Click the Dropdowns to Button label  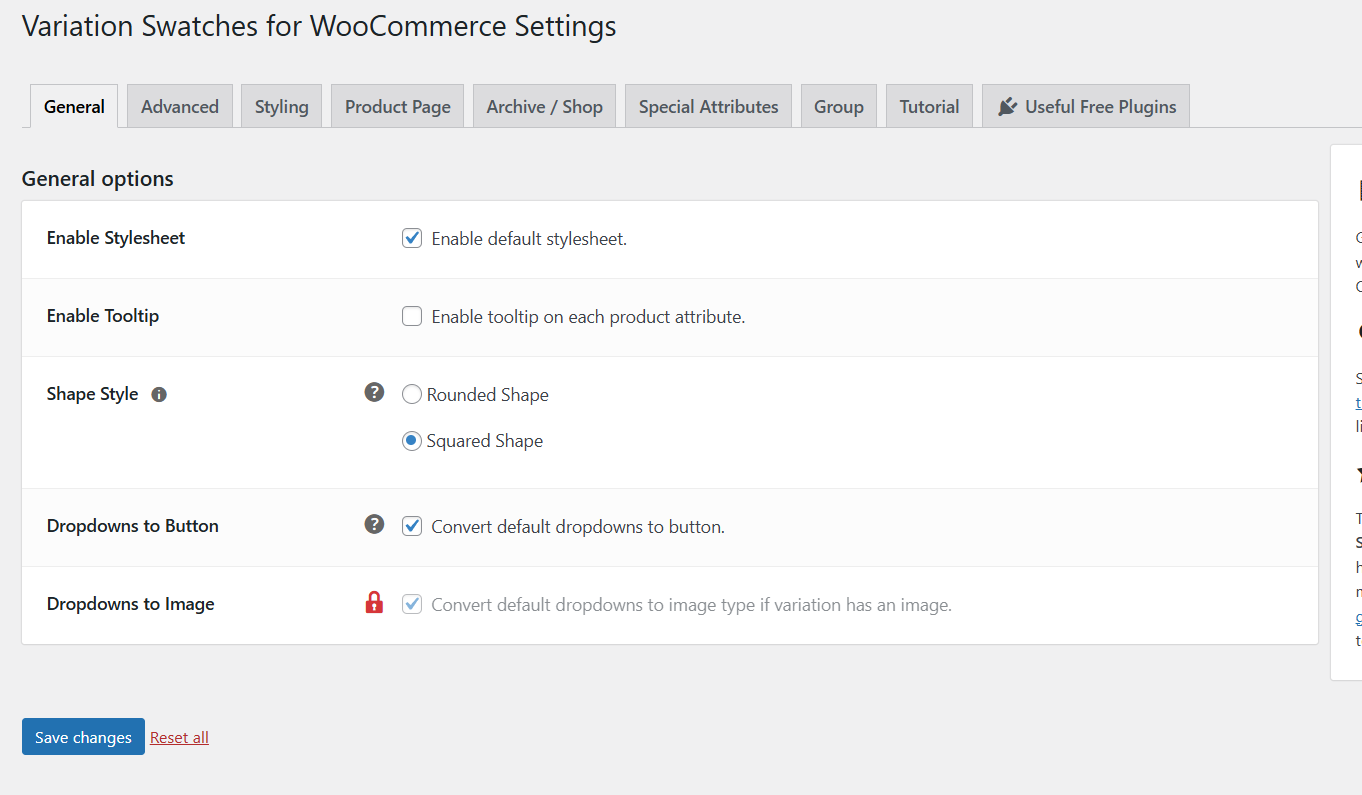tap(133, 526)
